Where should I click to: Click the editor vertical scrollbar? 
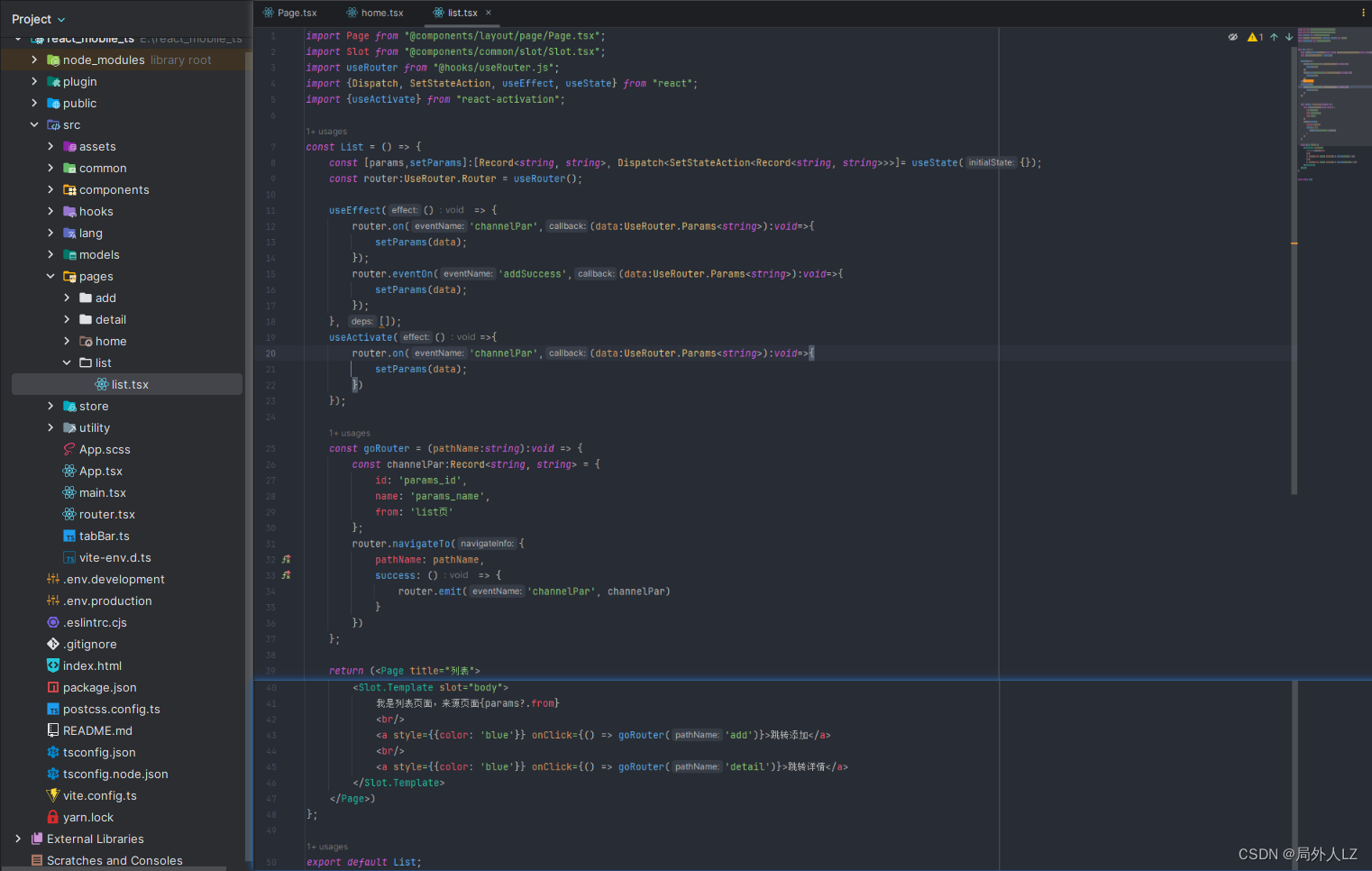[x=1294, y=270]
